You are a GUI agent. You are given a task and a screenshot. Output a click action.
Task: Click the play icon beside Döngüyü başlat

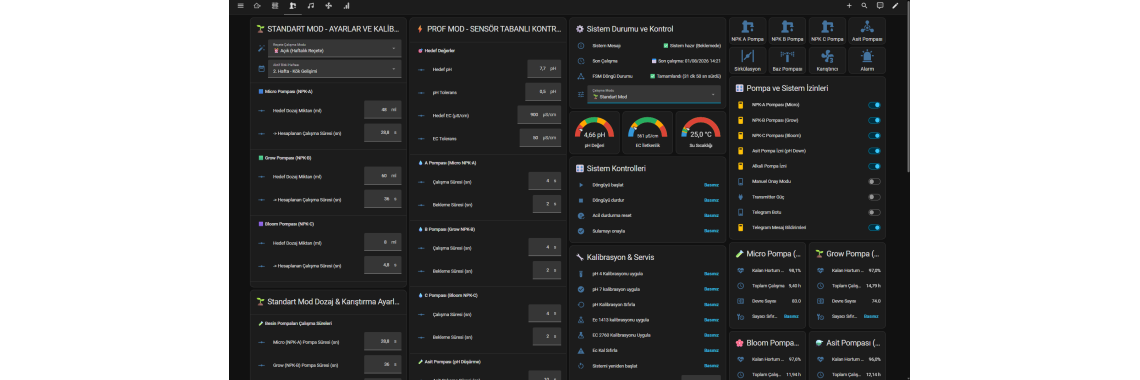[x=580, y=185]
